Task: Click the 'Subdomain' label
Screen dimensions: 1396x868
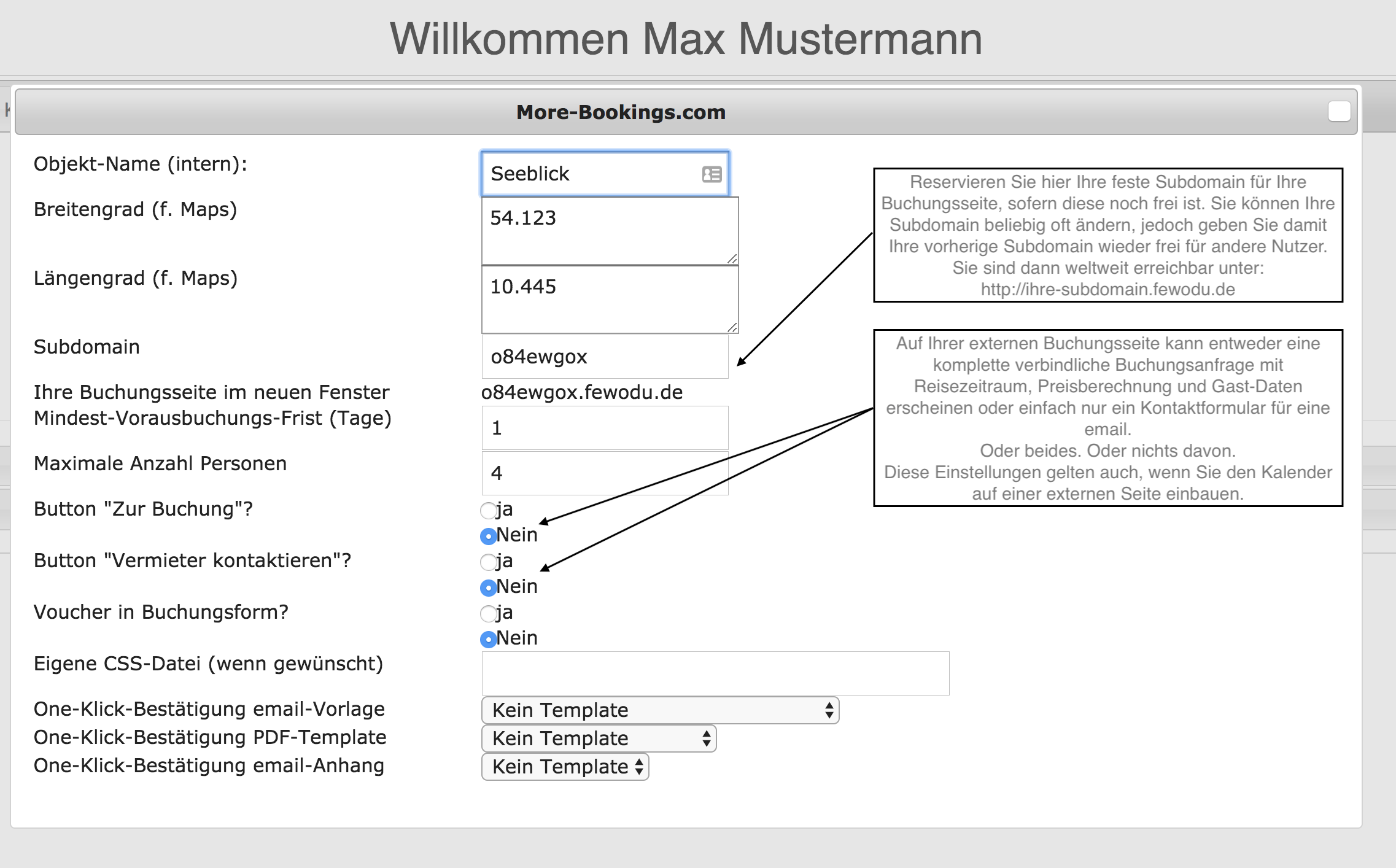Action: click(87, 347)
